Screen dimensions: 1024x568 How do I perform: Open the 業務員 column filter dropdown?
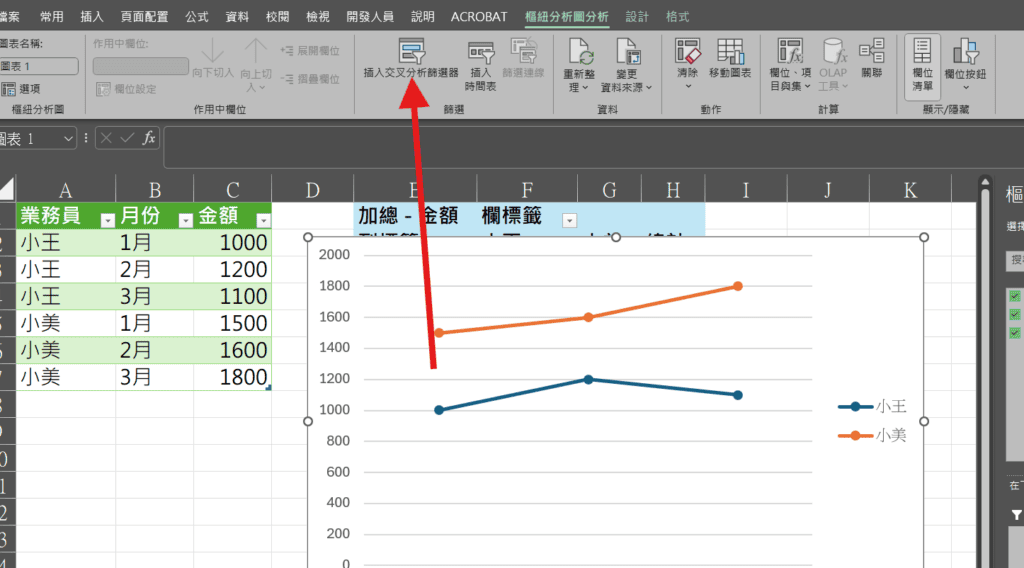(x=106, y=220)
